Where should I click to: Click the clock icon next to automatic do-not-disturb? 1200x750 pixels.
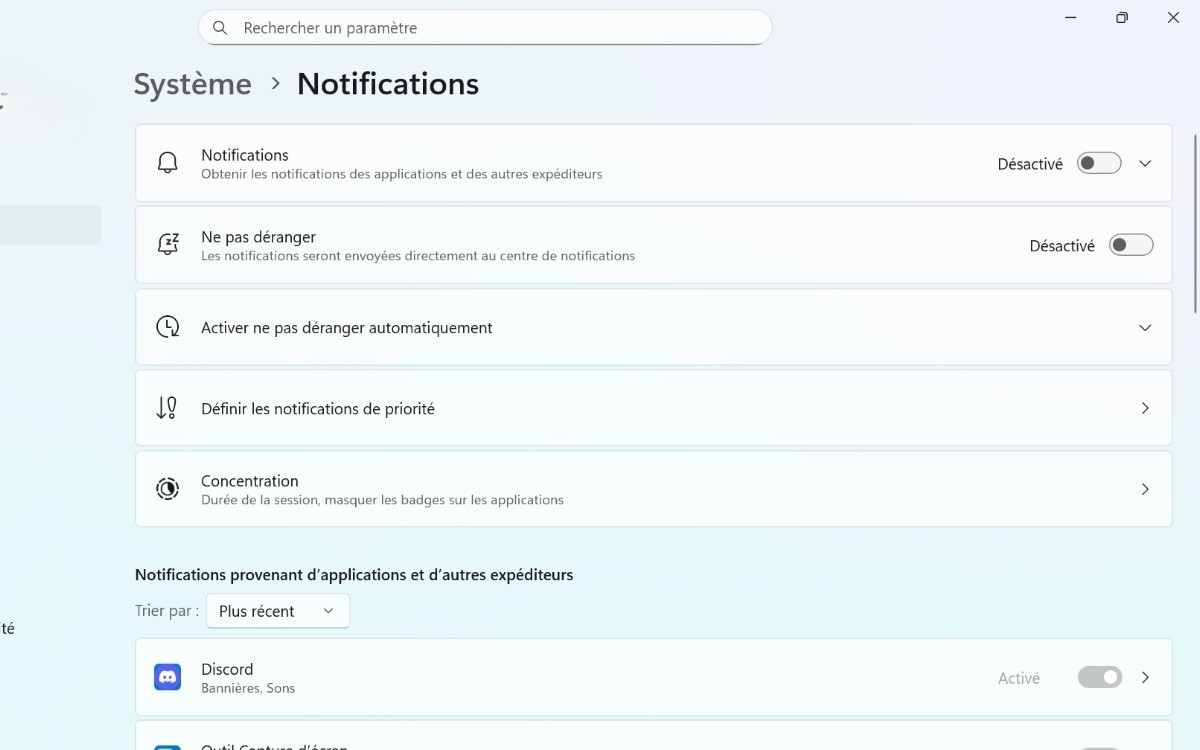(x=167, y=327)
